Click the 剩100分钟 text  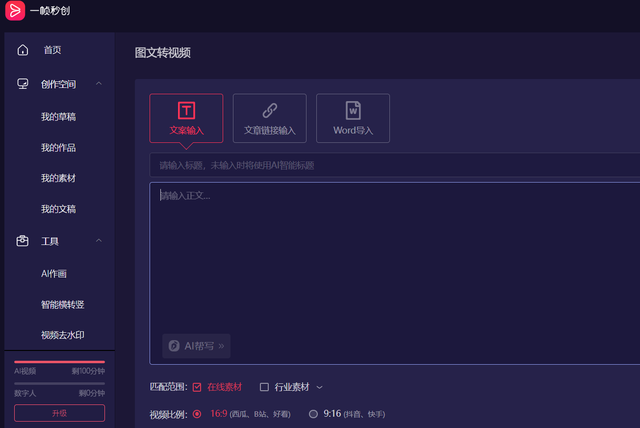[x=88, y=371]
